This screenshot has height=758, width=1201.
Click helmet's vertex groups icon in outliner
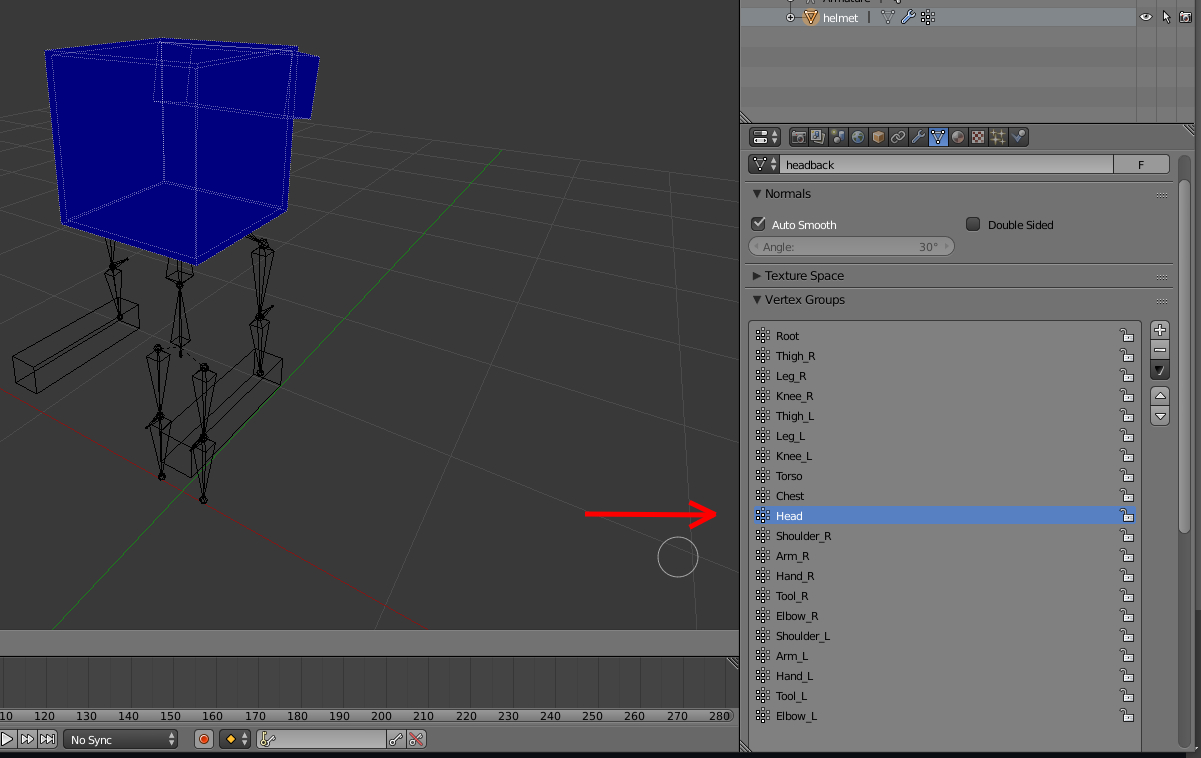(928, 17)
